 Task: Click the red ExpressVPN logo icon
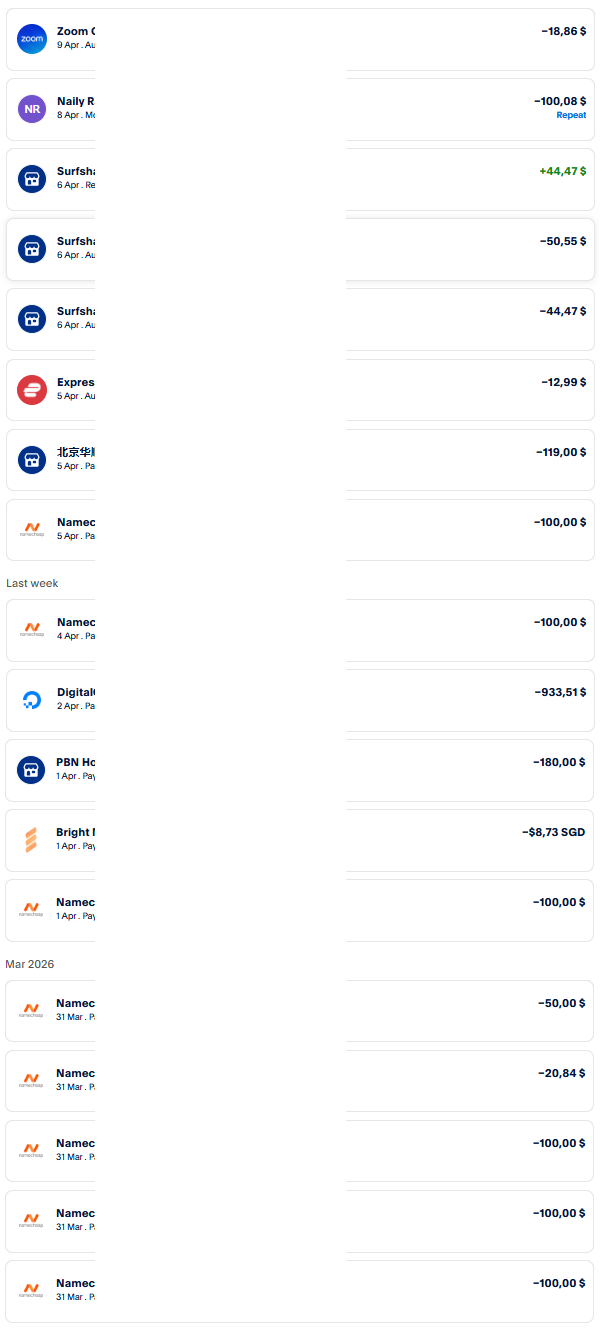click(32, 389)
